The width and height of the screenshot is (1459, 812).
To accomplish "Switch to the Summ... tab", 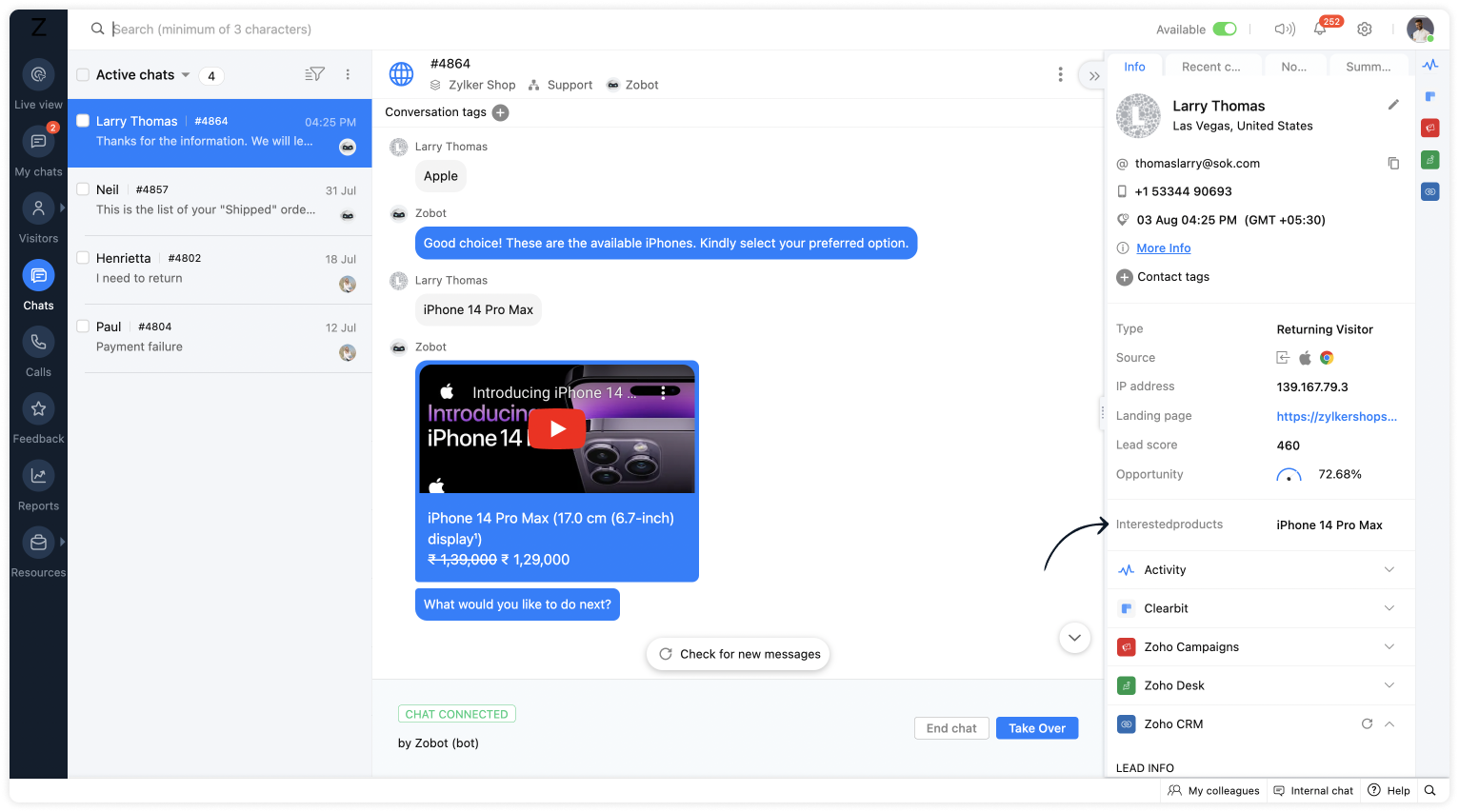I will [x=1368, y=67].
